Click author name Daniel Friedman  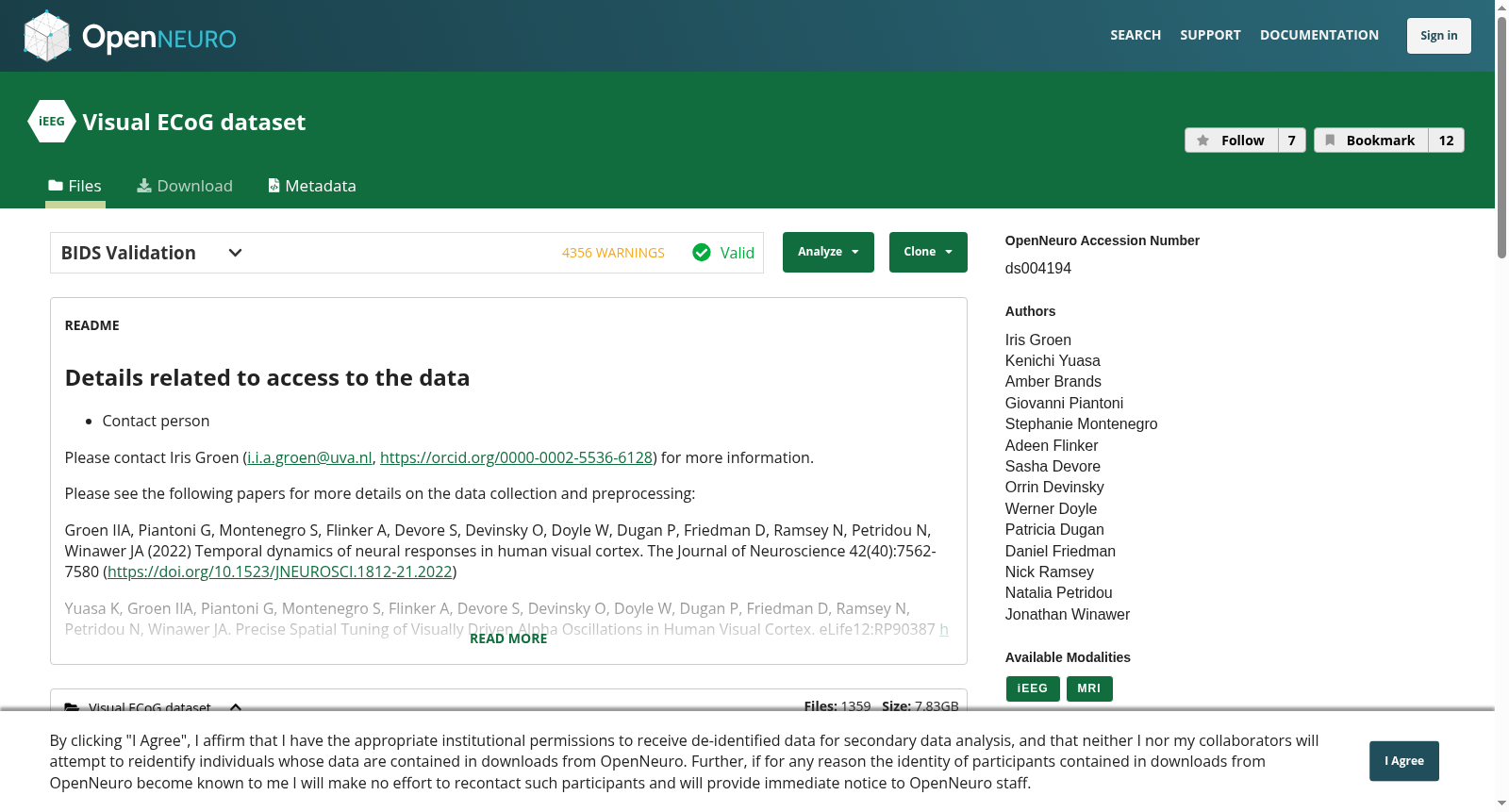(x=1060, y=551)
